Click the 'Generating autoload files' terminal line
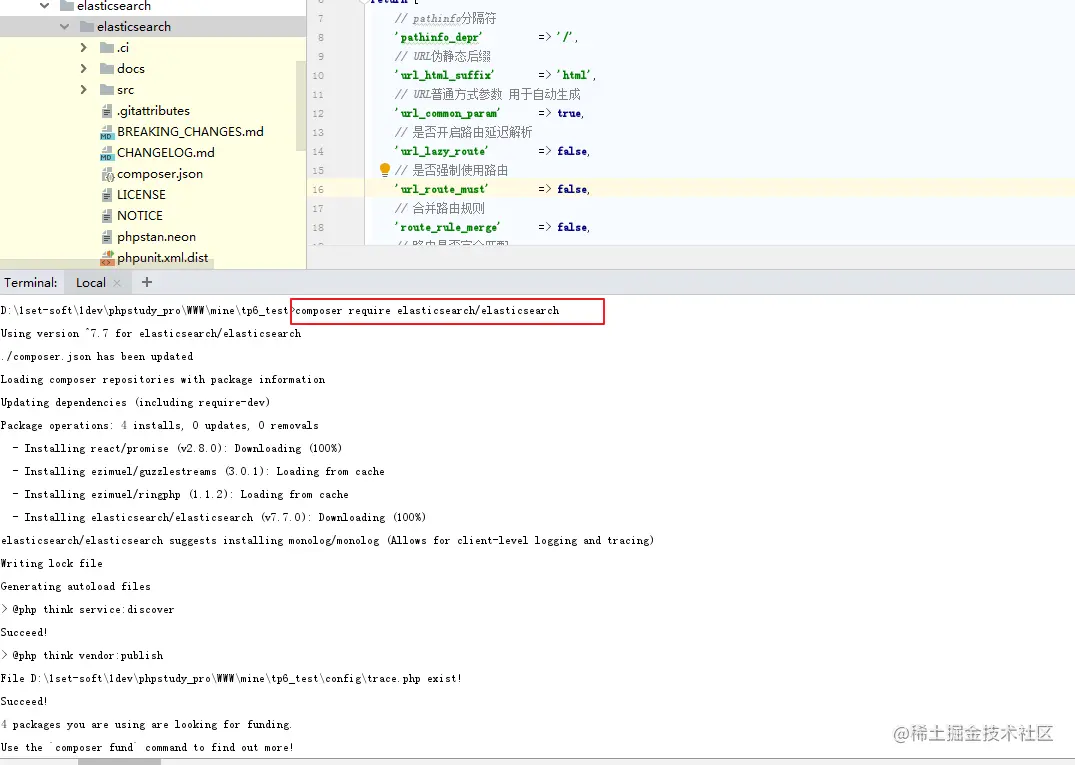This screenshot has width=1075, height=765. tap(75, 586)
